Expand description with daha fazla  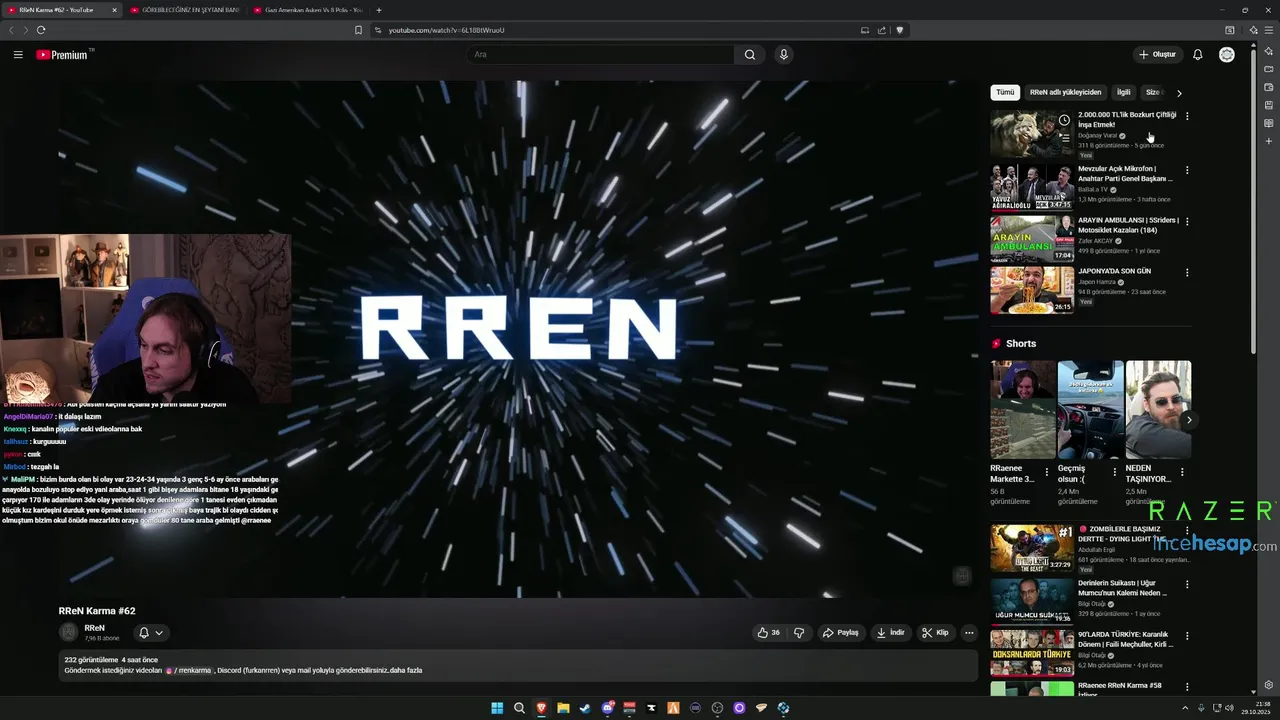(406, 670)
